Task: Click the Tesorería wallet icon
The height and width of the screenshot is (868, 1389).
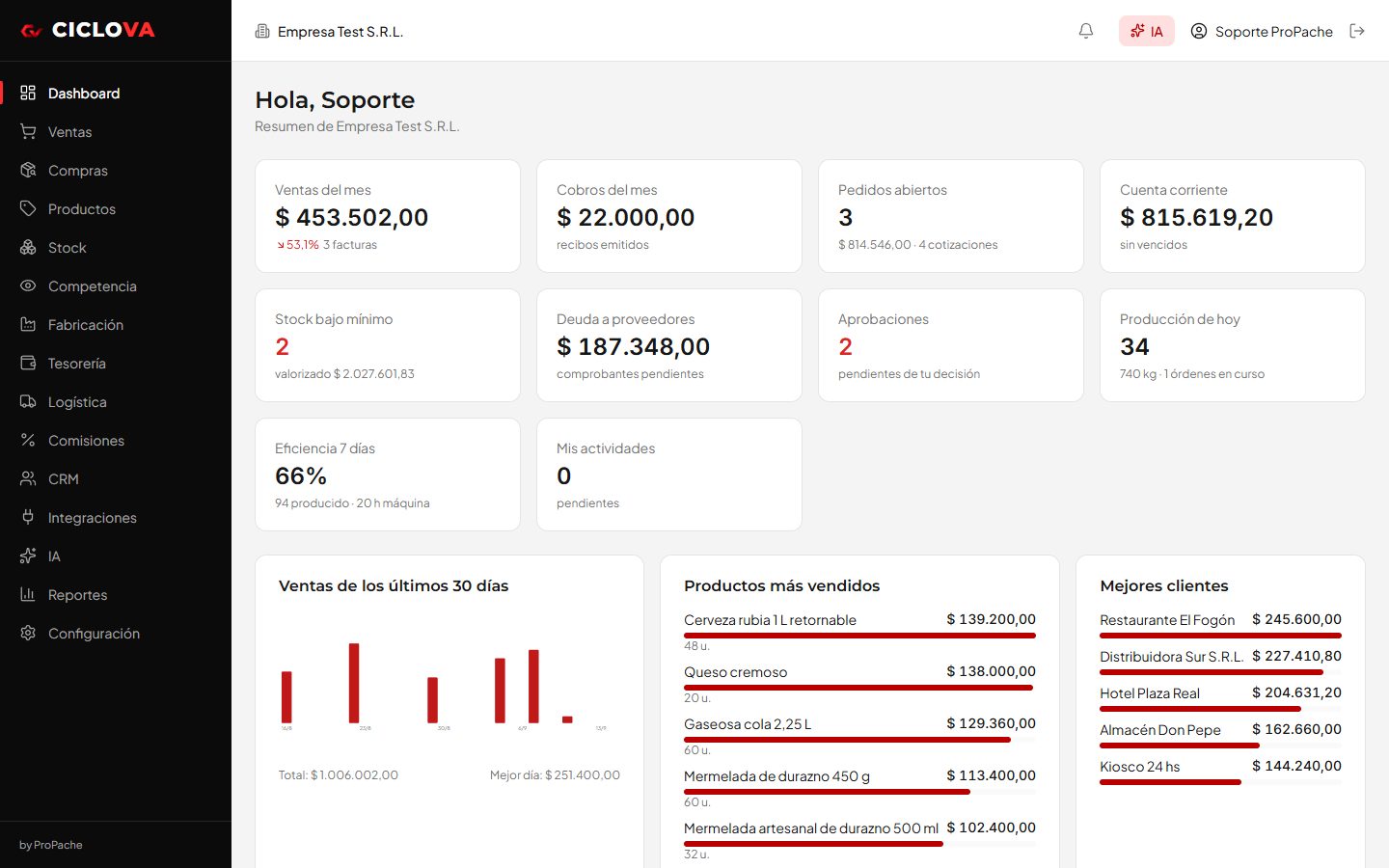Action: pyautogui.click(x=28, y=363)
